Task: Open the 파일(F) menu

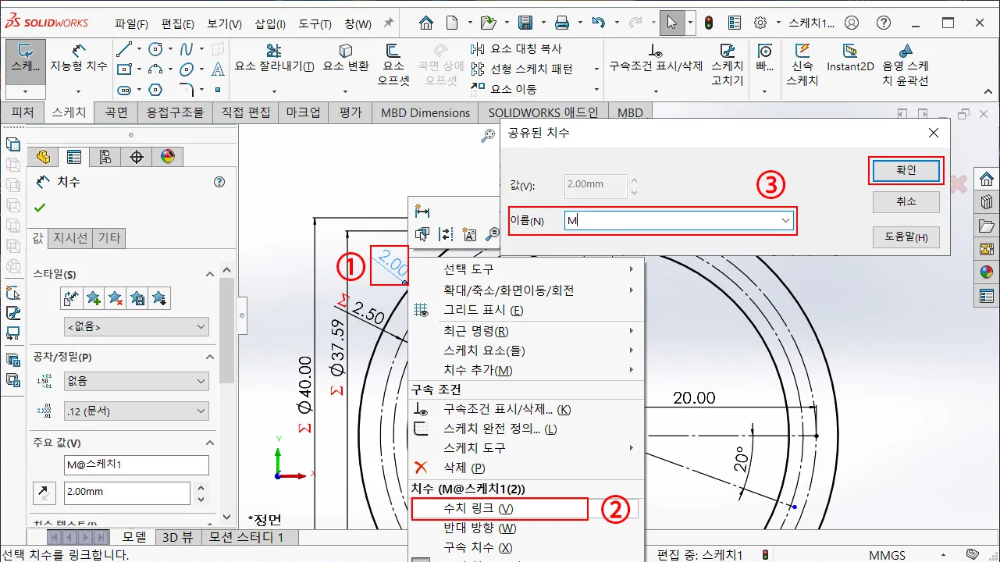Action: pos(131,24)
